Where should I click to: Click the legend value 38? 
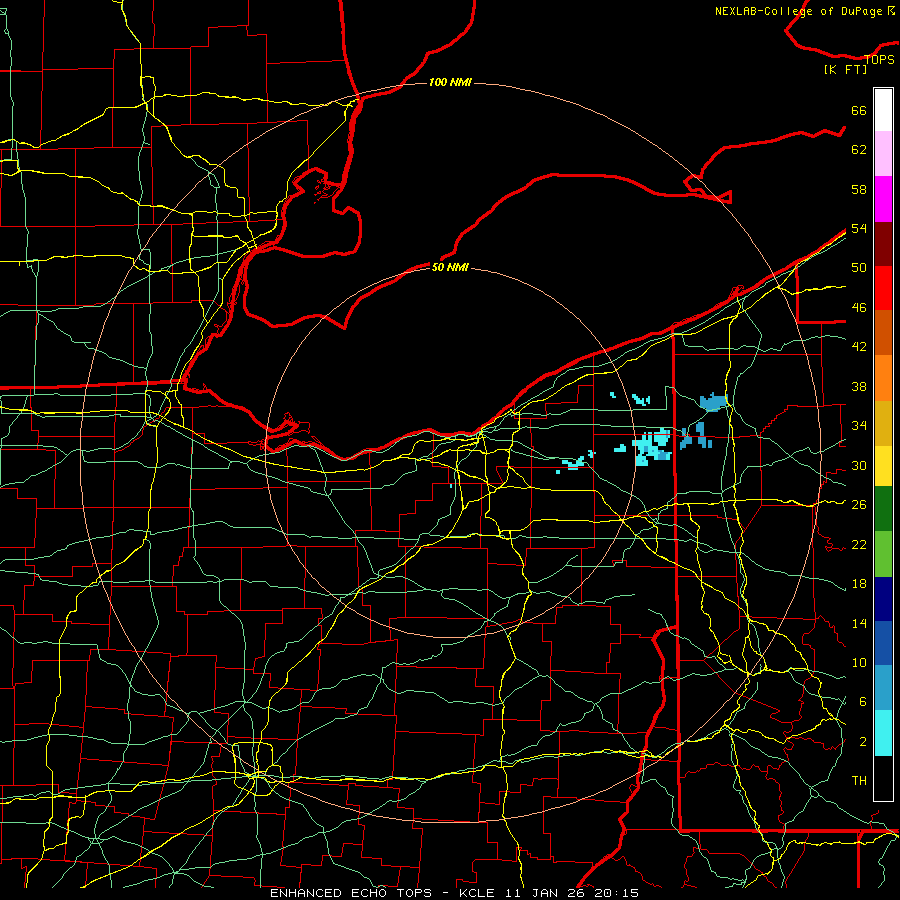(x=859, y=386)
